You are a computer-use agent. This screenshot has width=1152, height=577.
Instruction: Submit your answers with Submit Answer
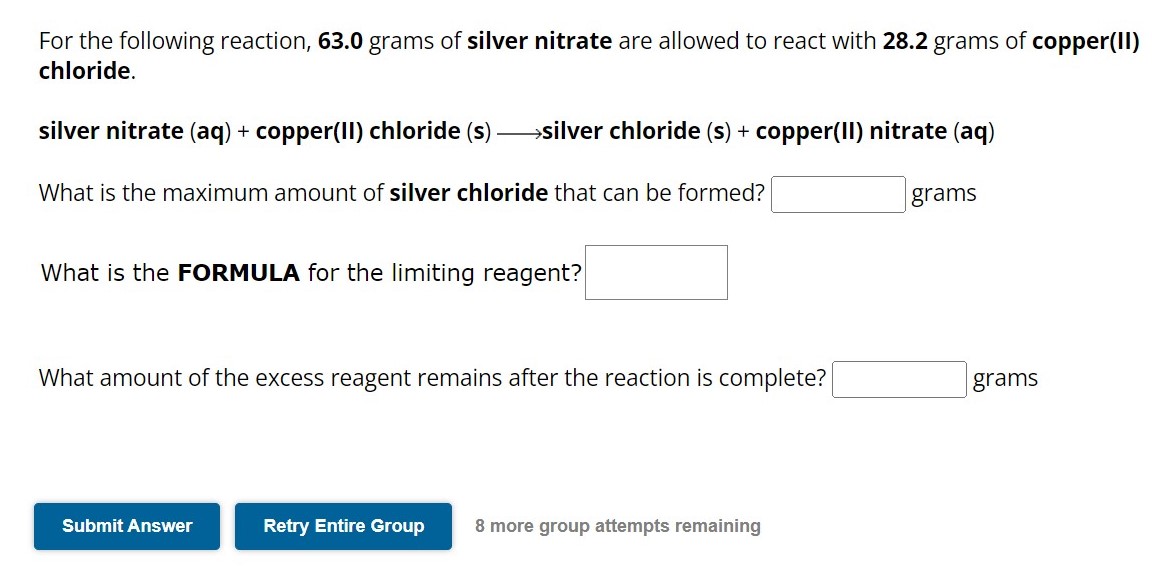coord(126,525)
